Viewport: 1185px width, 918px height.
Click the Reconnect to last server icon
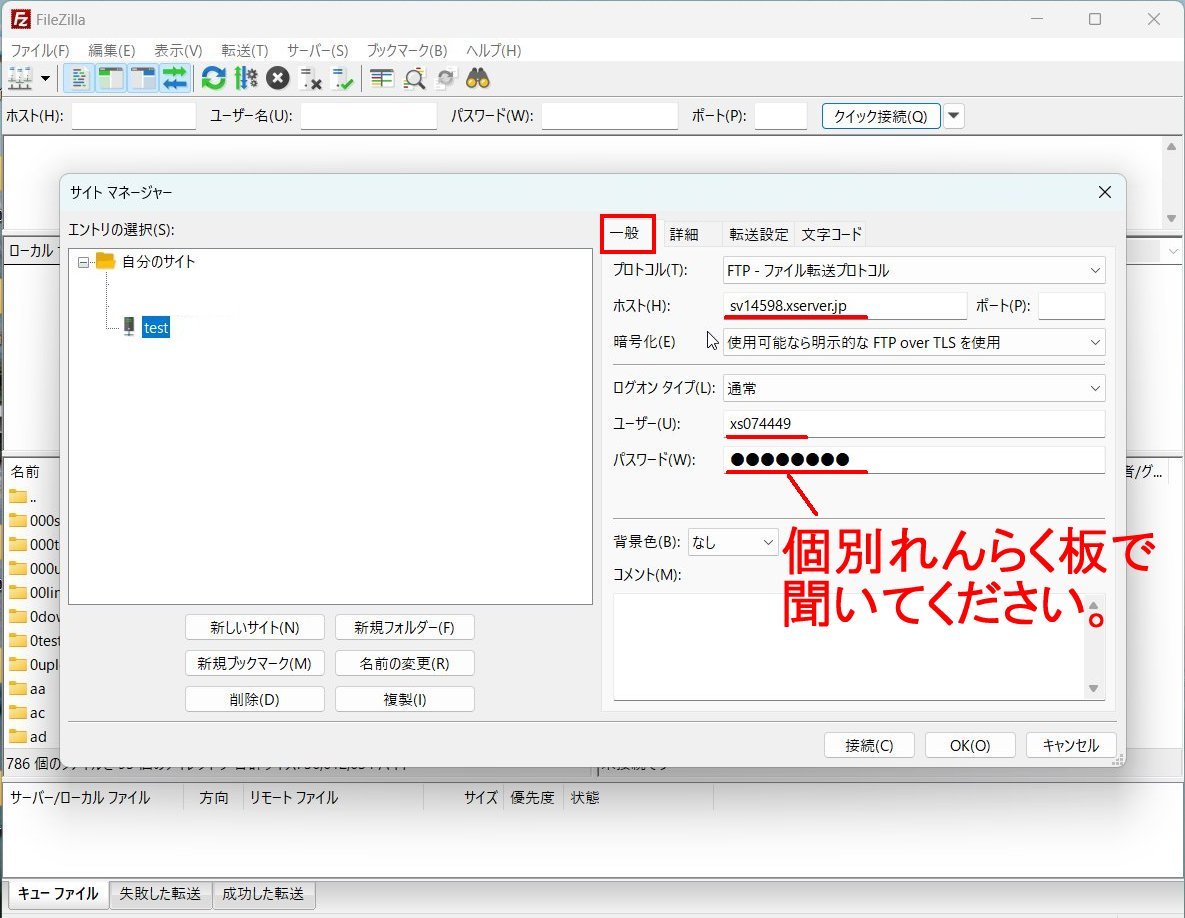coord(342,79)
